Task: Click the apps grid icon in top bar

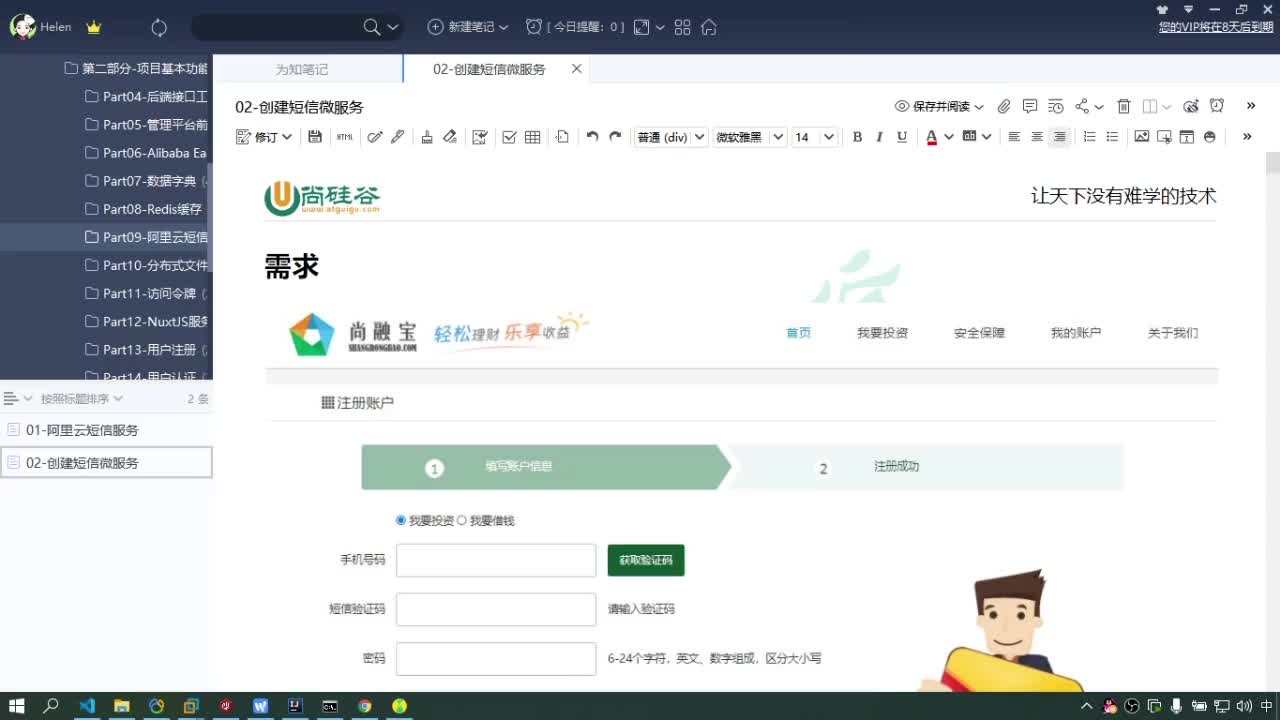Action: coord(683,27)
